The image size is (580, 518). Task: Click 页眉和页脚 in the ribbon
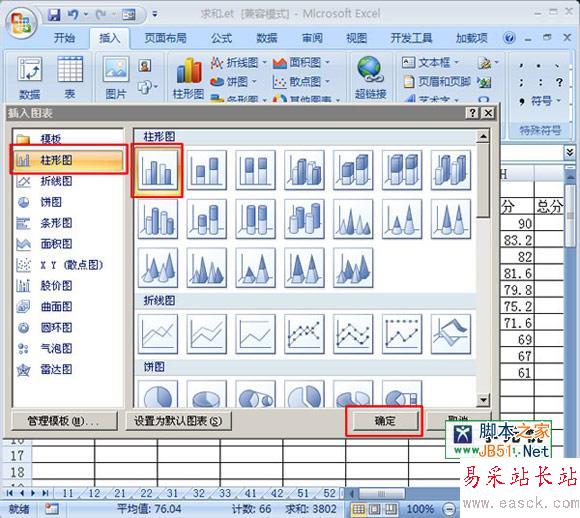point(437,81)
